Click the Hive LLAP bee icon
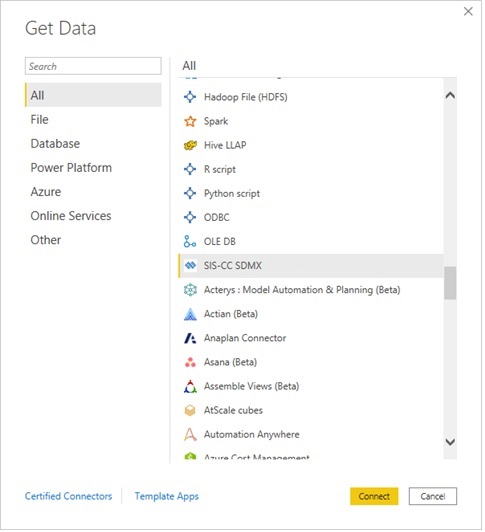The height and width of the screenshot is (532, 485). 190,145
